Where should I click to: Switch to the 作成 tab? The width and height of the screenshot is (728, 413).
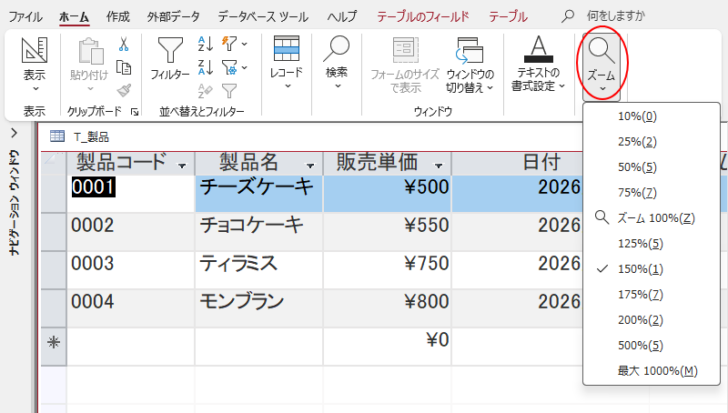click(118, 17)
